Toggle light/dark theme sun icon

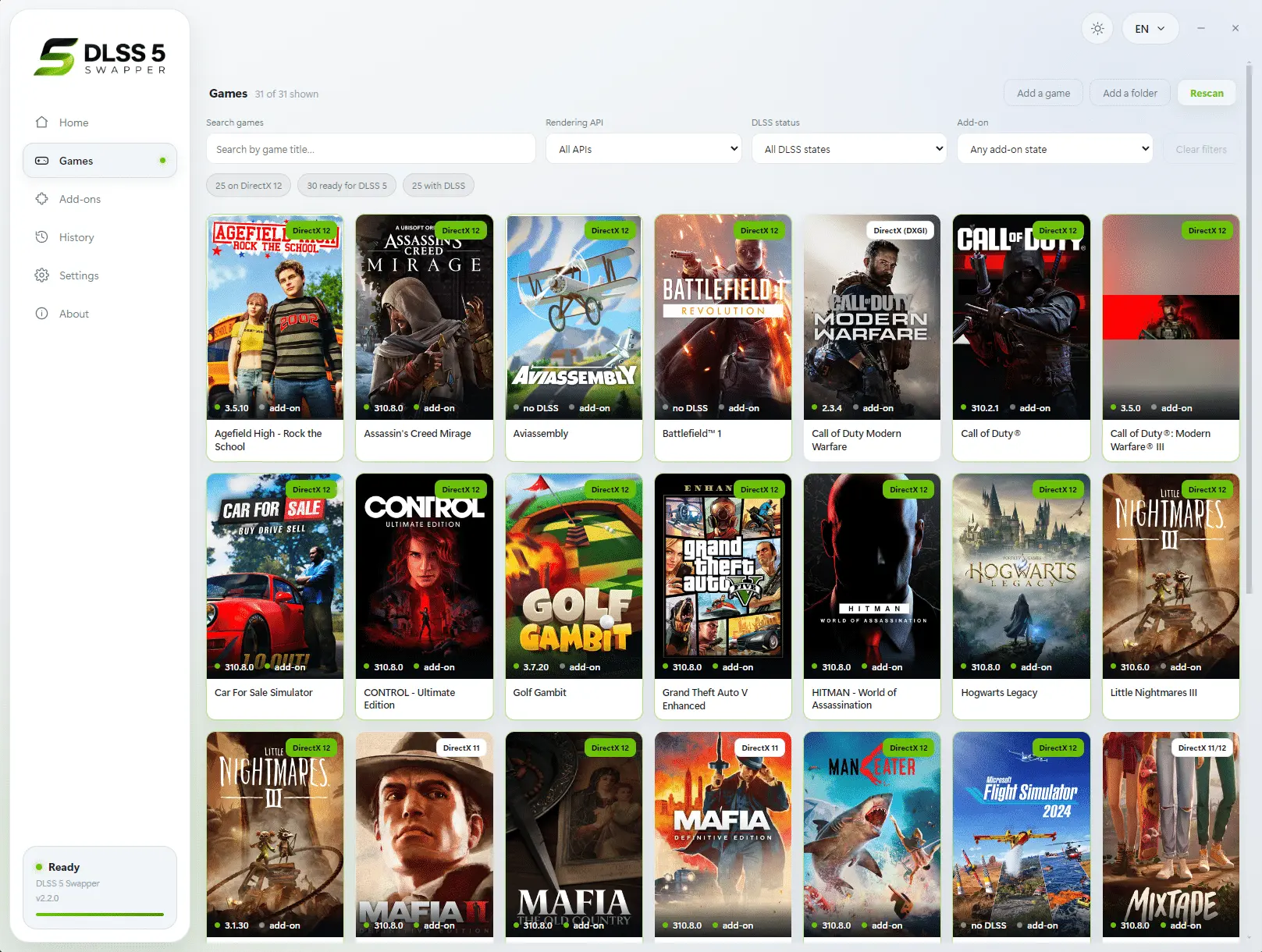pyautogui.click(x=1097, y=29)
